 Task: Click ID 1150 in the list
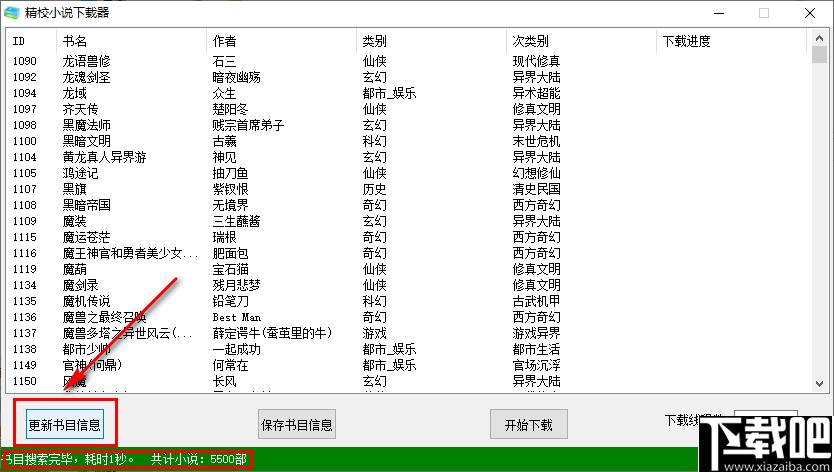pos(24,381)
